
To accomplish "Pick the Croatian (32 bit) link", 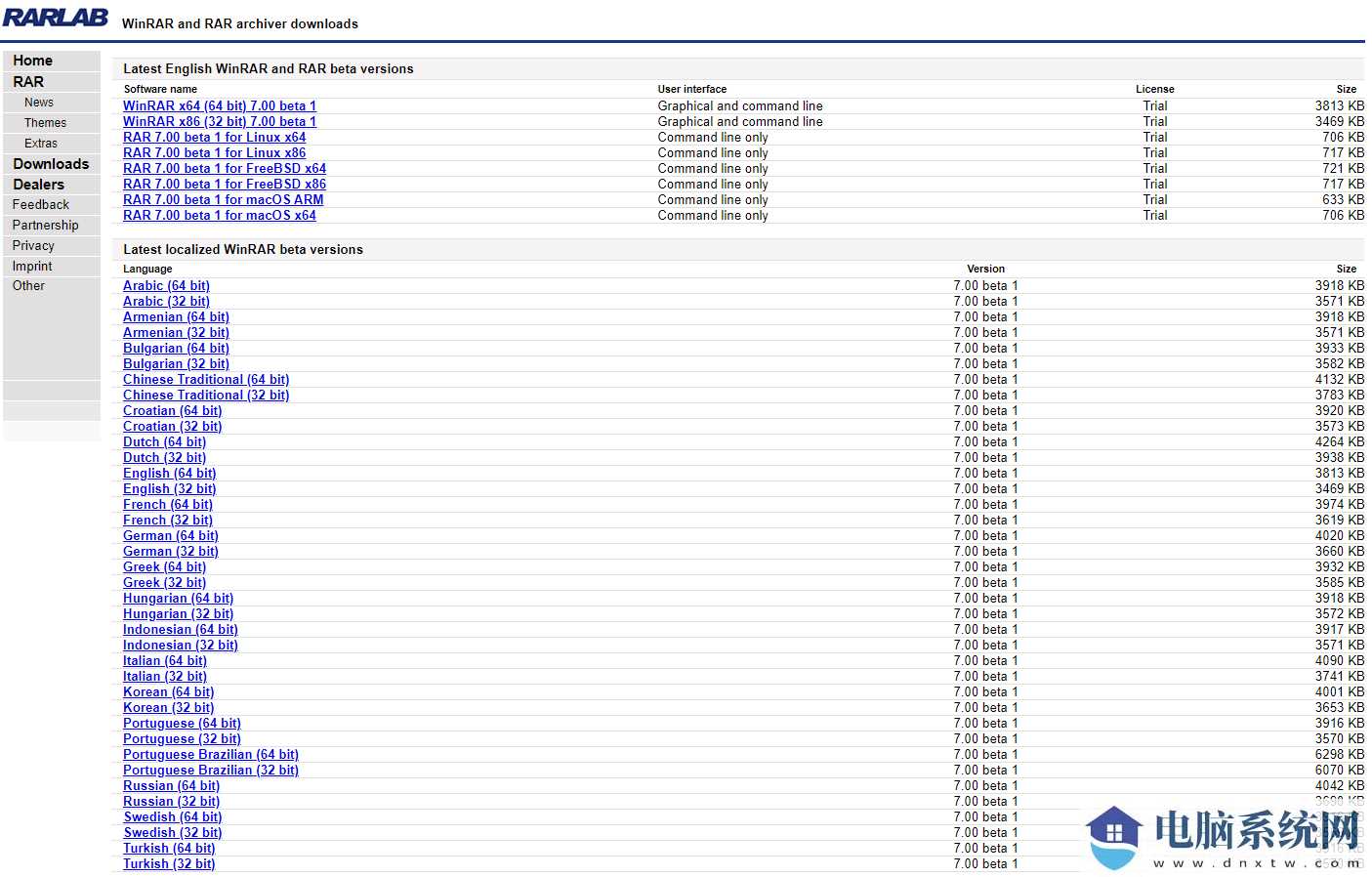I will click(x=172, y=427).
